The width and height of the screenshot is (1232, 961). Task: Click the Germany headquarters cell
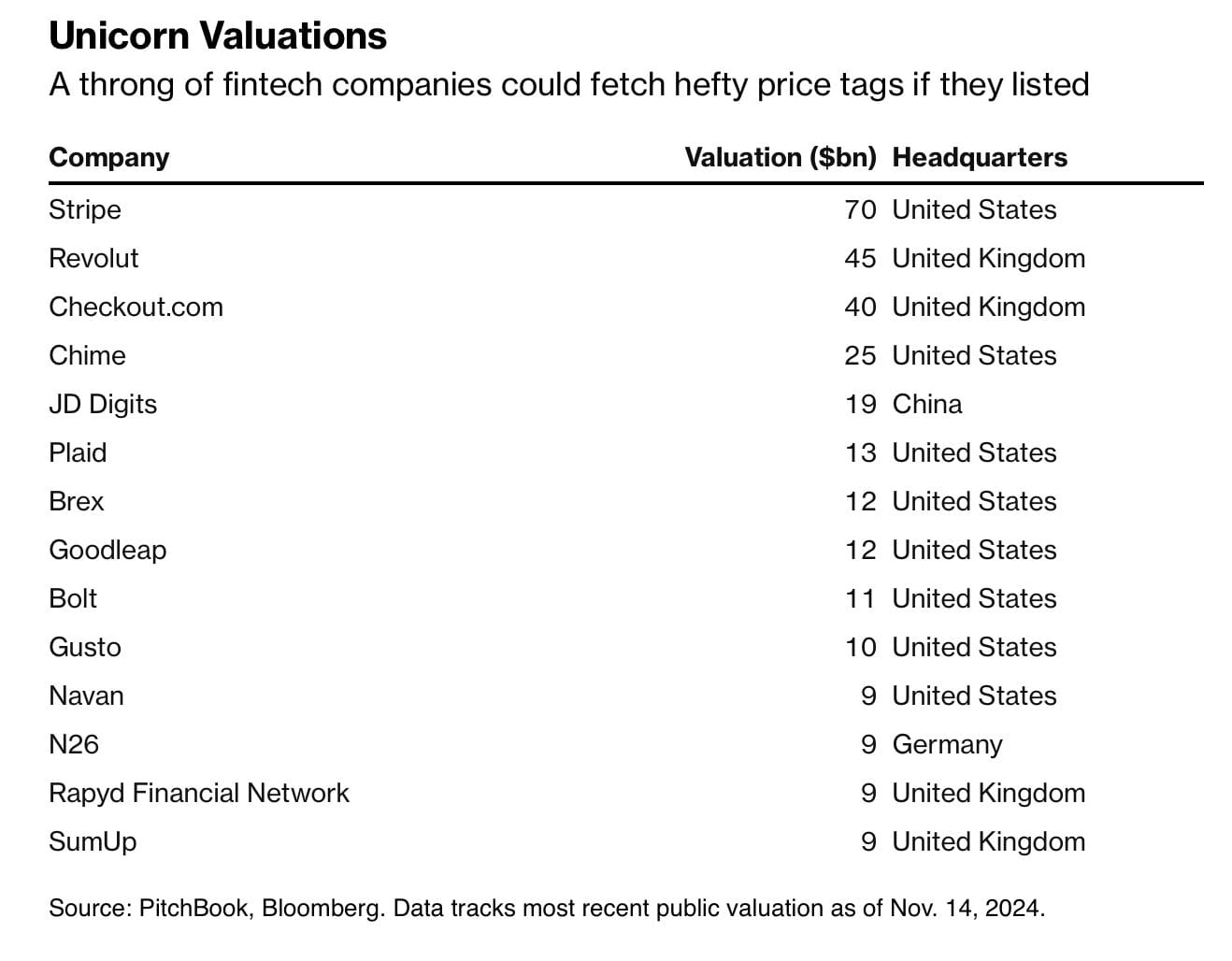click(x=947, y=744)
